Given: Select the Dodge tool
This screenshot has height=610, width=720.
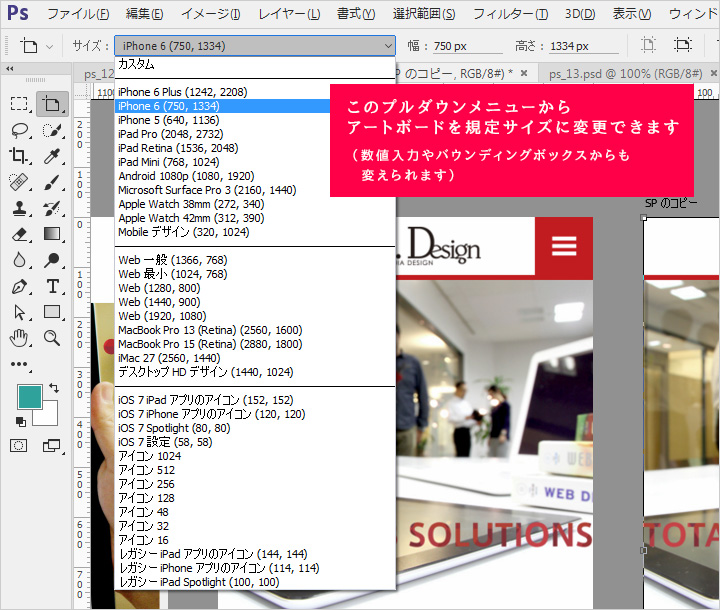Looking at the screenshot, I should [x=51, y=260].
